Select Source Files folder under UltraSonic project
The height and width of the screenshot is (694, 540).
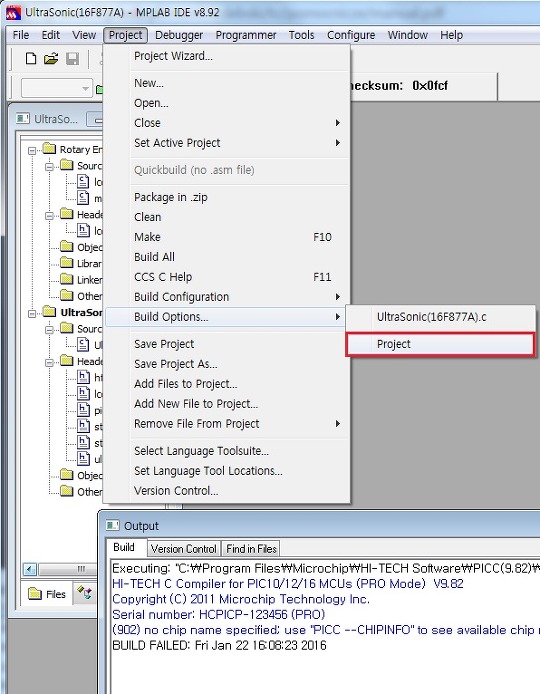[x=81, y=328]
